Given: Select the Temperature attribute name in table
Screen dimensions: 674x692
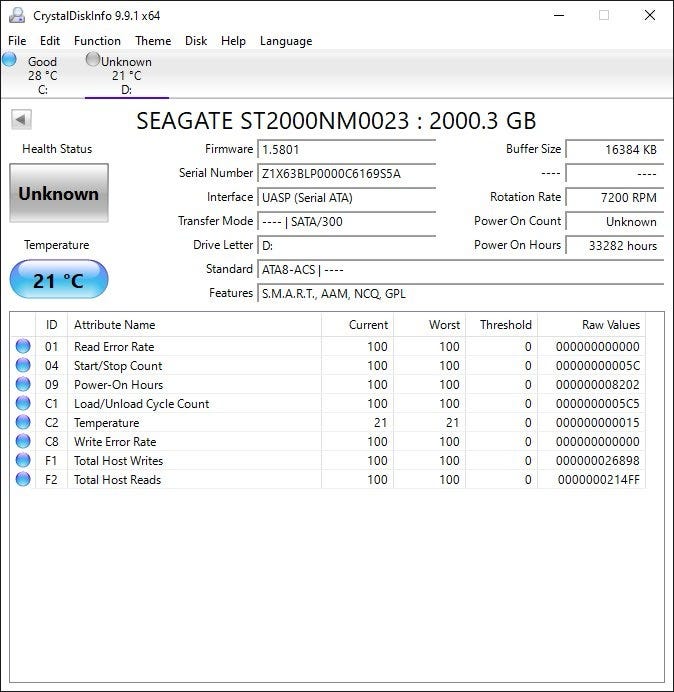Looking at the screenshot, I should [106, 423].
